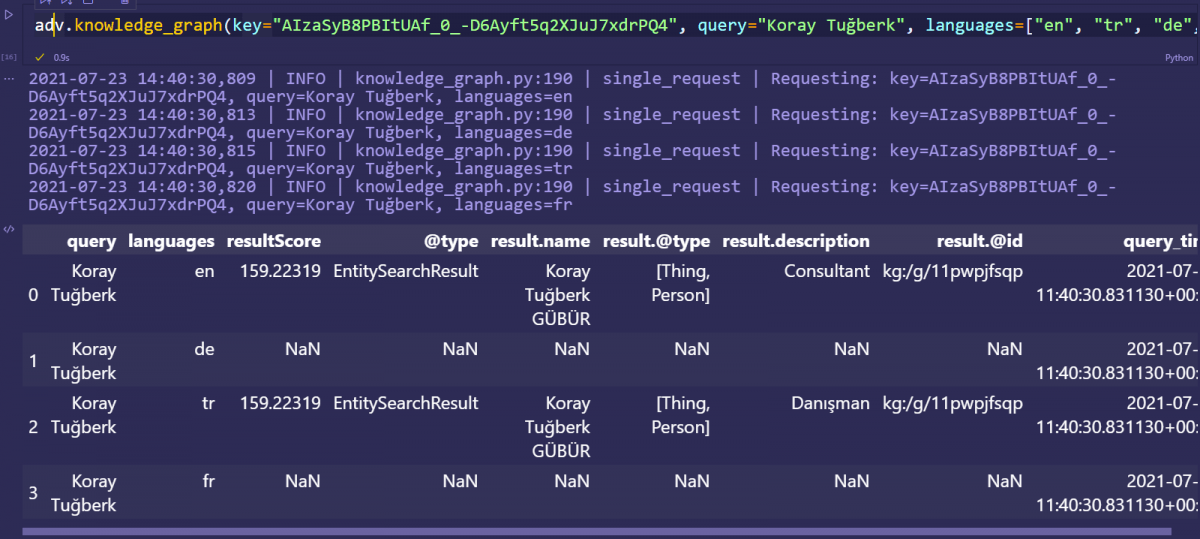This screenshot has width=1200, height=539.
Task: Click 'Koray Tuğberk GÜBÜR' name in row 2
Action: coord(558,427)
